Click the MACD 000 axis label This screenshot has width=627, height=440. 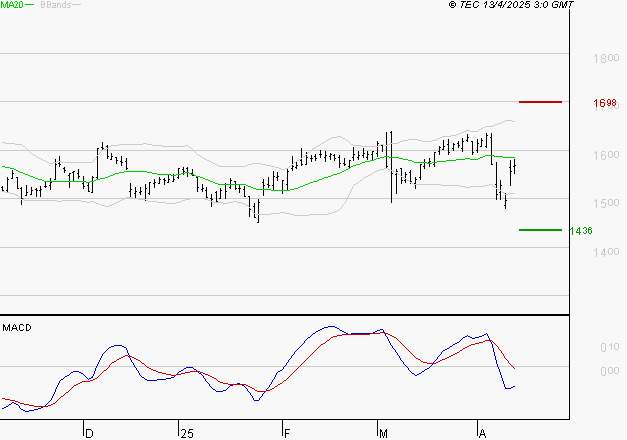point(609,372)
